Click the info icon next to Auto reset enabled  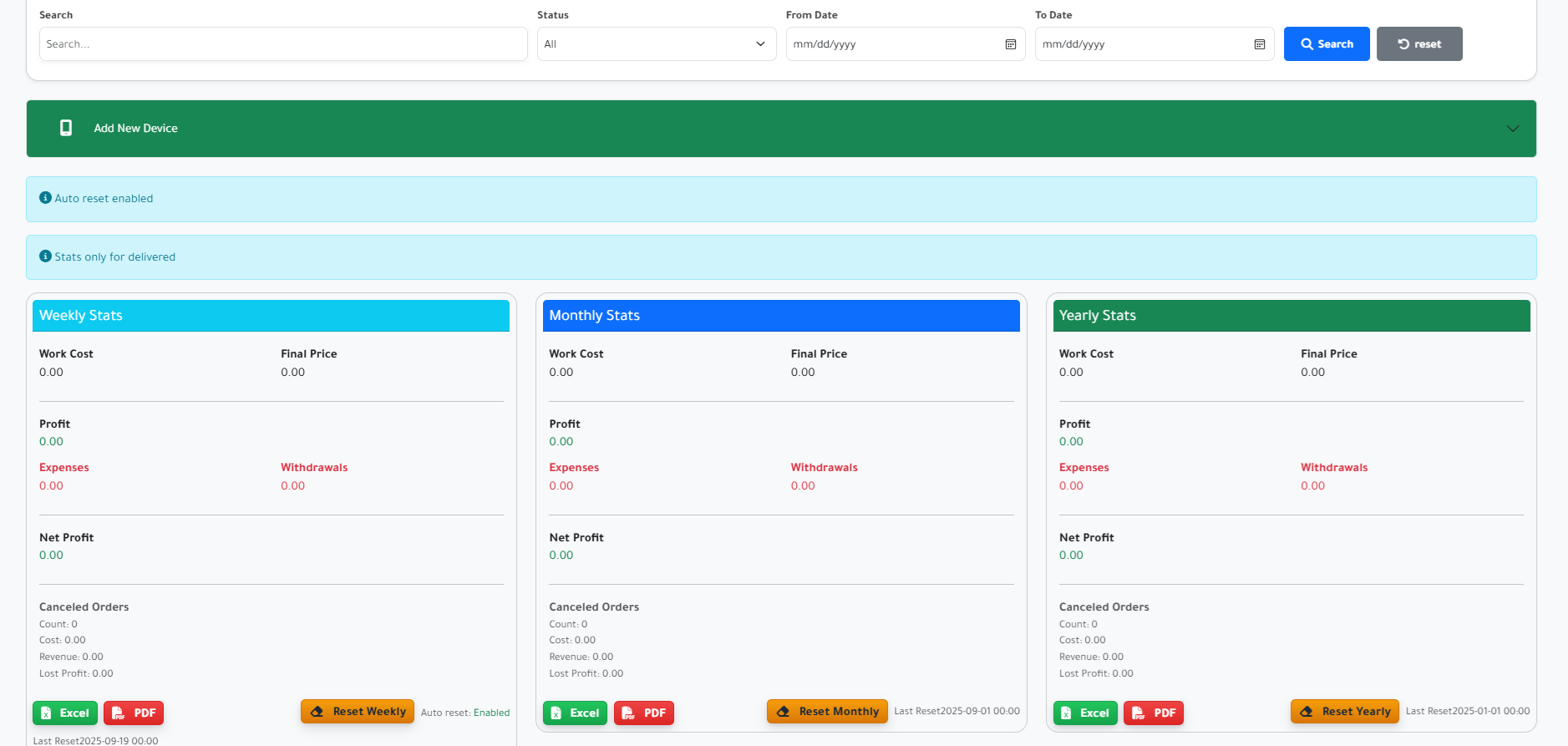45,198
